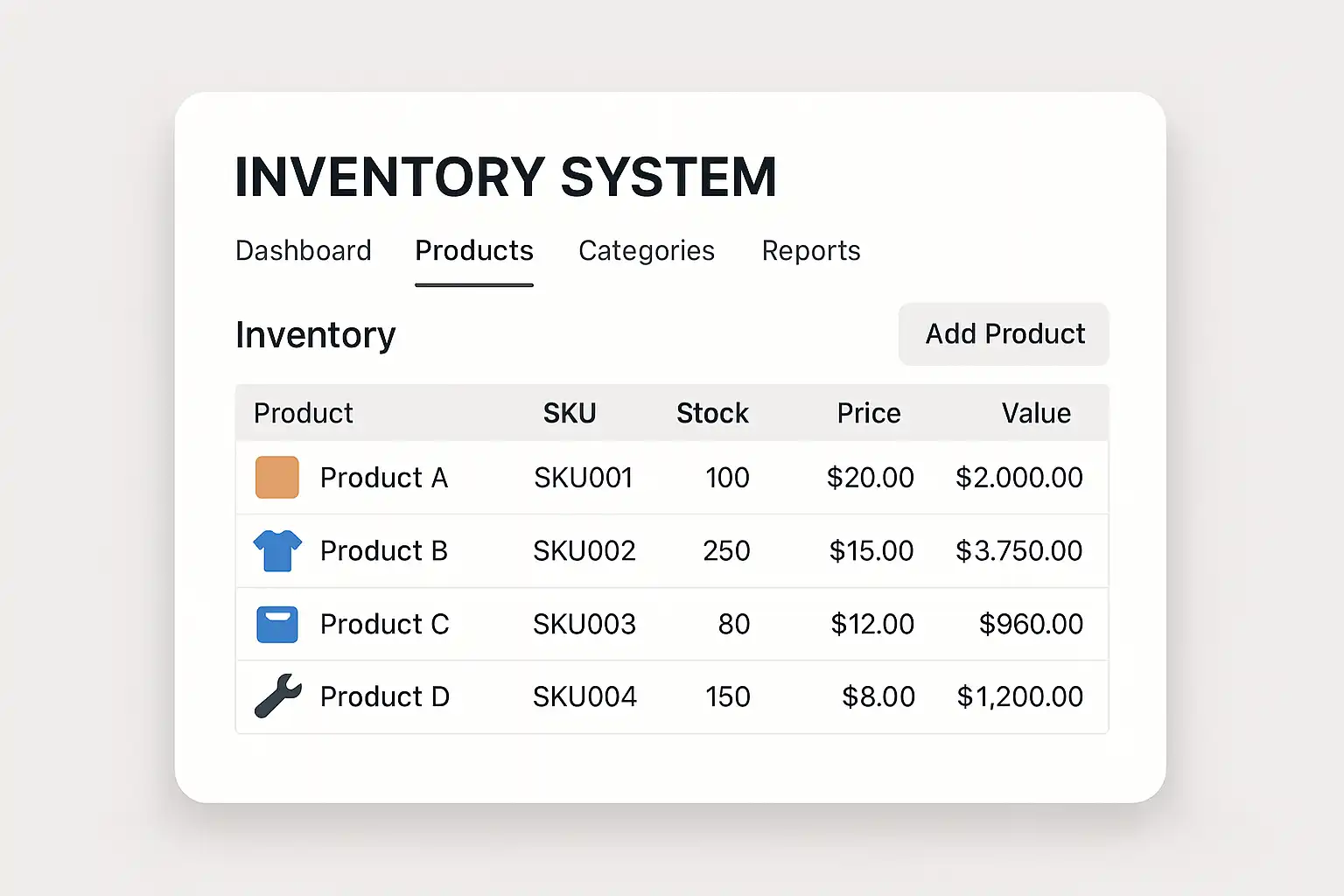Click the $12.00 price cell
The width and height of the screenshot is (1344, 896).
point(872,625)
